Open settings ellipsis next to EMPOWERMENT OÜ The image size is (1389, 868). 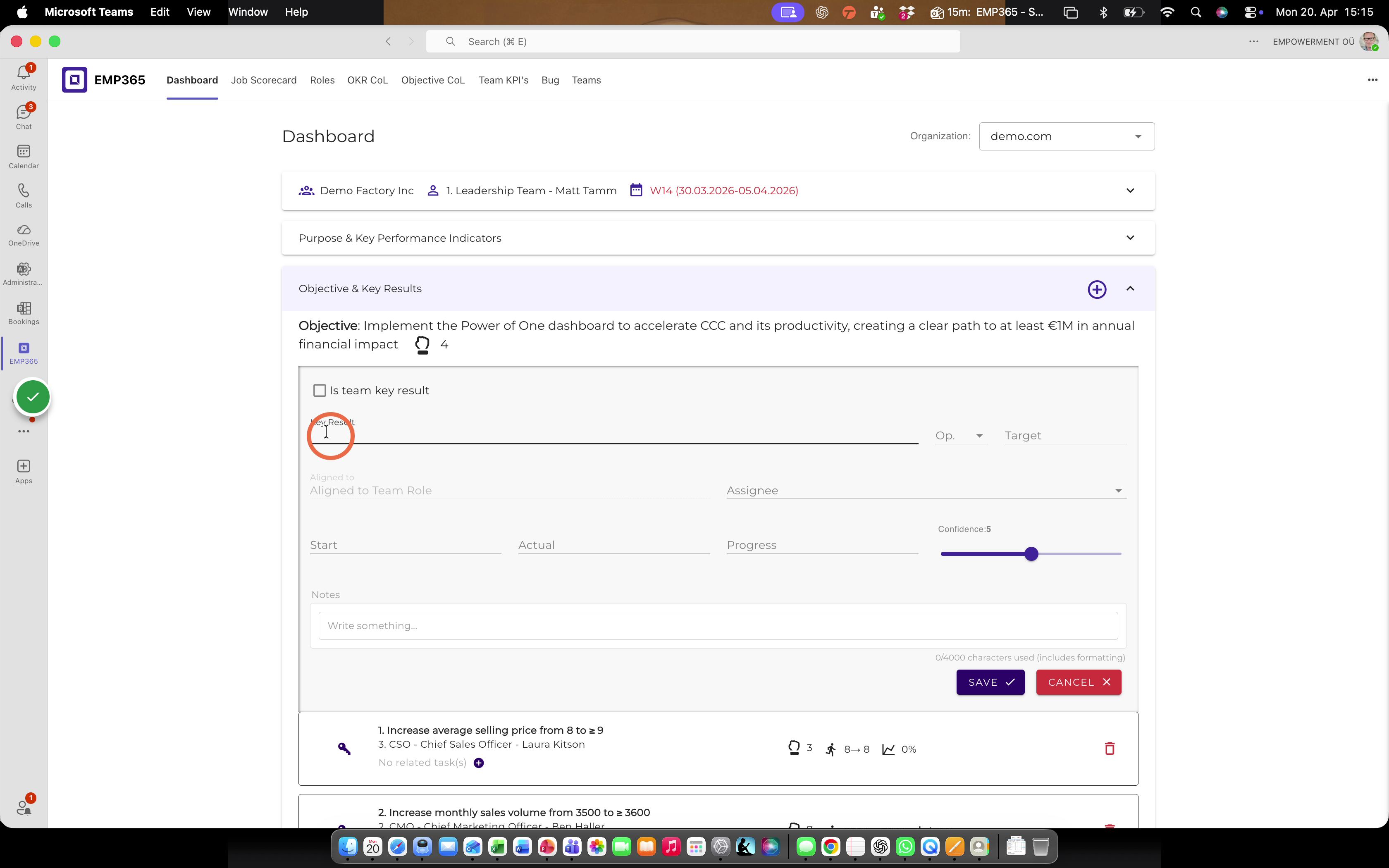[1253, 41]
